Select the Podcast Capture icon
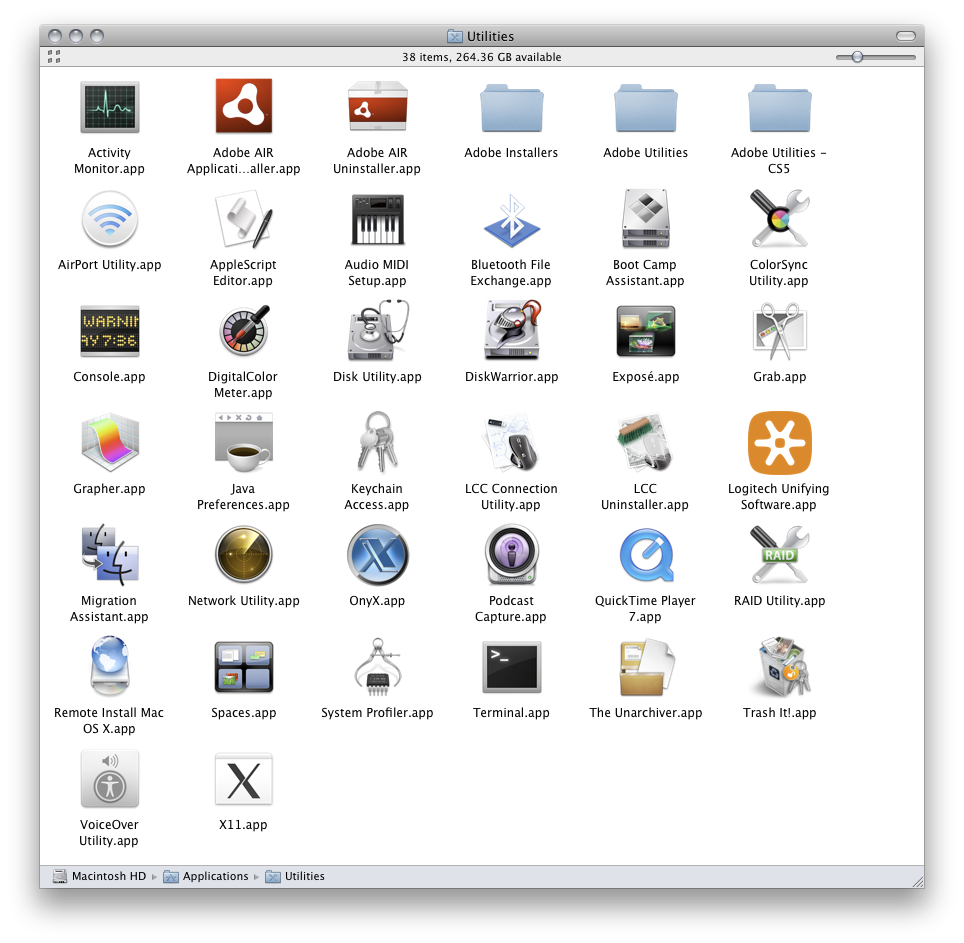The height and width of the screenshot is (943, 964). 512,554
